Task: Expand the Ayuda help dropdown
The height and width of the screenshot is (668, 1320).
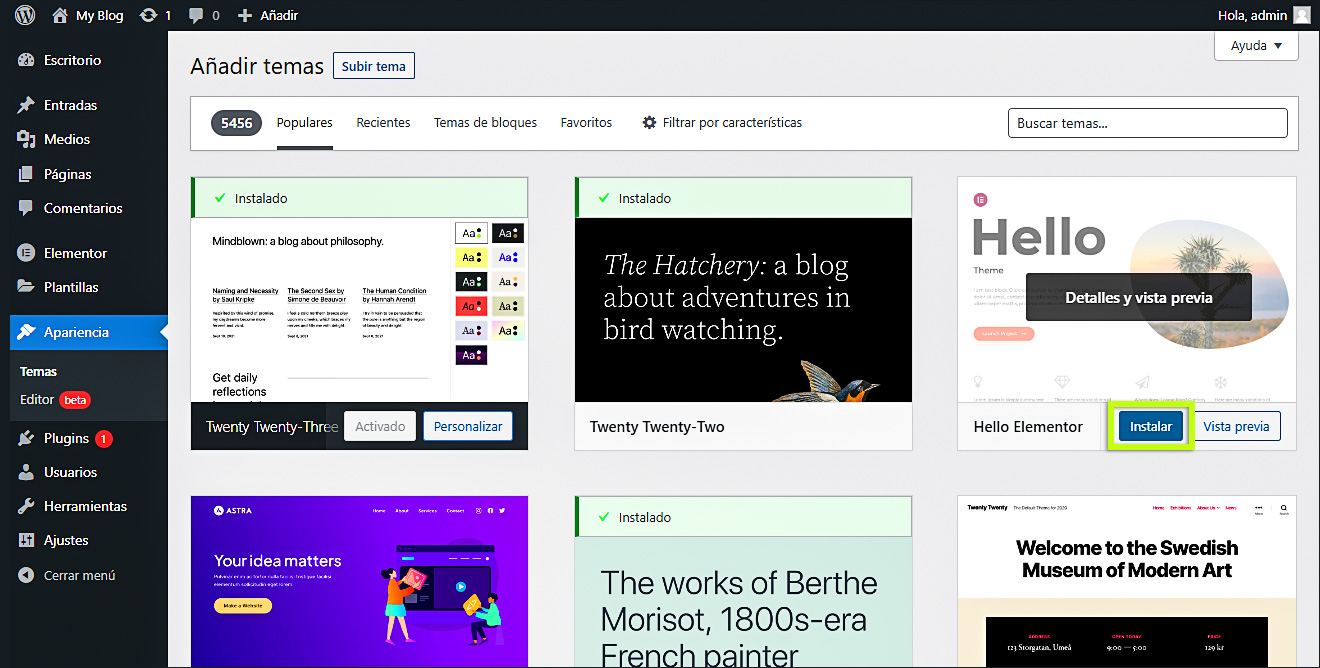Action: [1256, 46]
